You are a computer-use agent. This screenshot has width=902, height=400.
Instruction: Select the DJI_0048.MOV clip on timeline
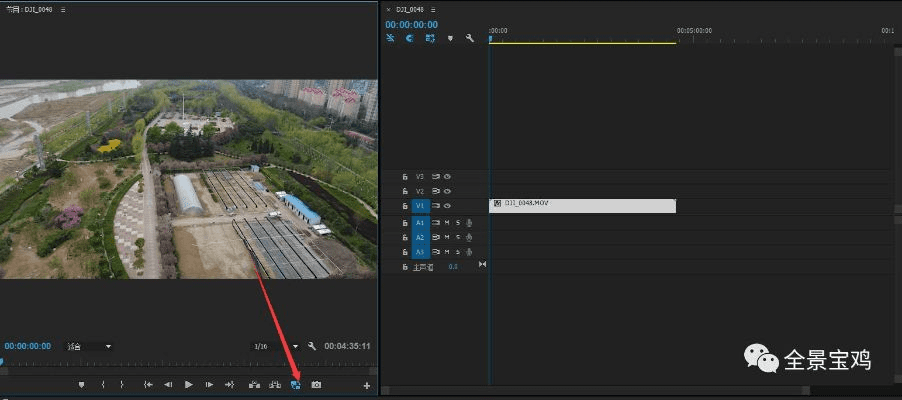(x=582, y=205)
